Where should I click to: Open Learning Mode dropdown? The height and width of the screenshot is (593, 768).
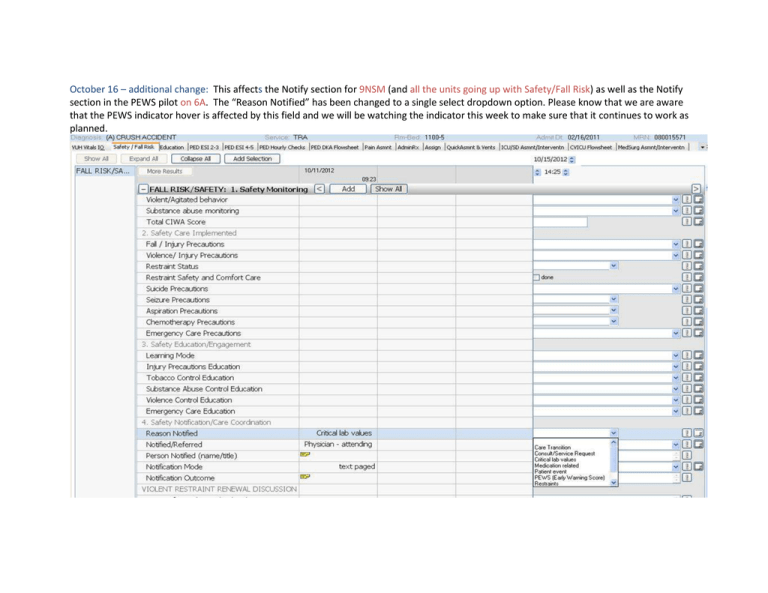(676, 356)
